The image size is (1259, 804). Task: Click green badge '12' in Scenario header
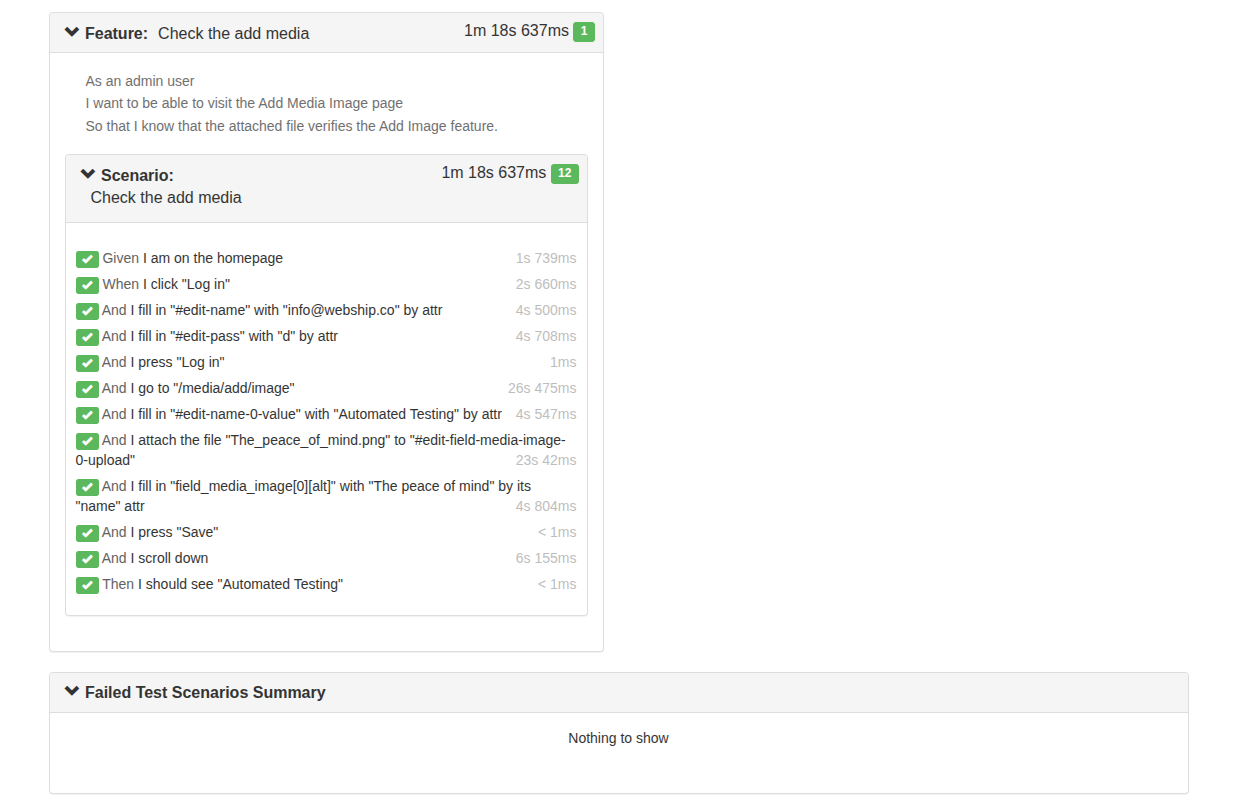coord(564,173)
